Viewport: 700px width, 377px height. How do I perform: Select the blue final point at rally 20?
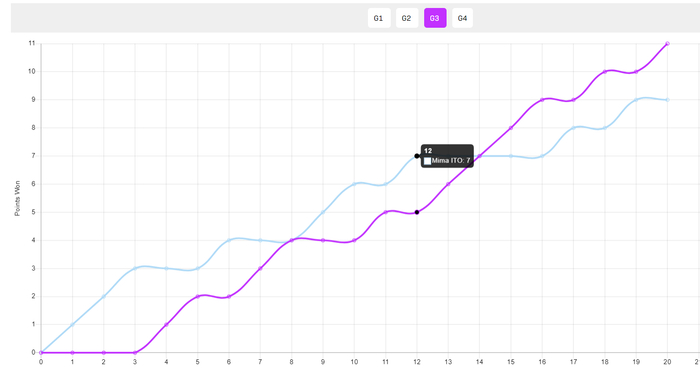[x=667, y=100]
